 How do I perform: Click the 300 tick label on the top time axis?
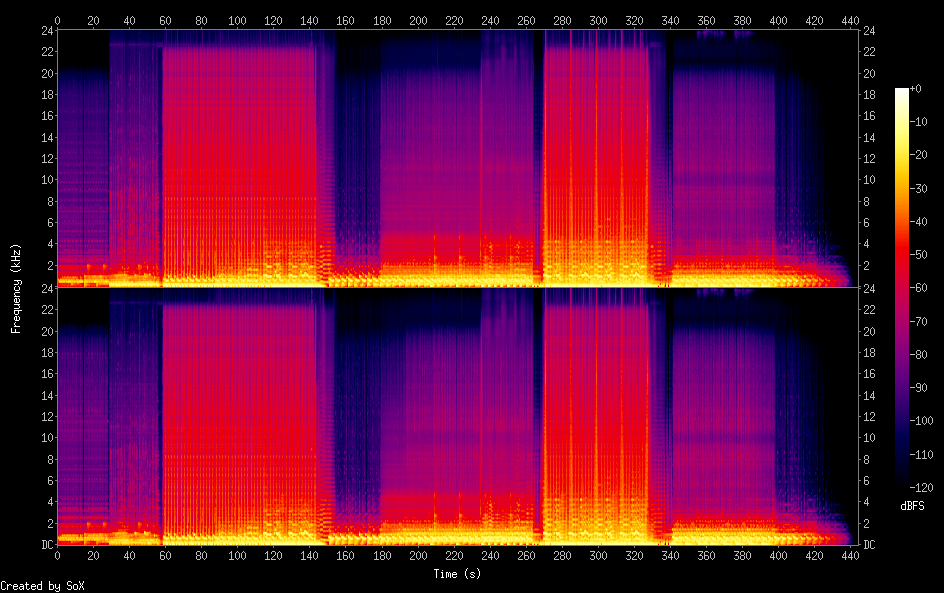(598, 20)
